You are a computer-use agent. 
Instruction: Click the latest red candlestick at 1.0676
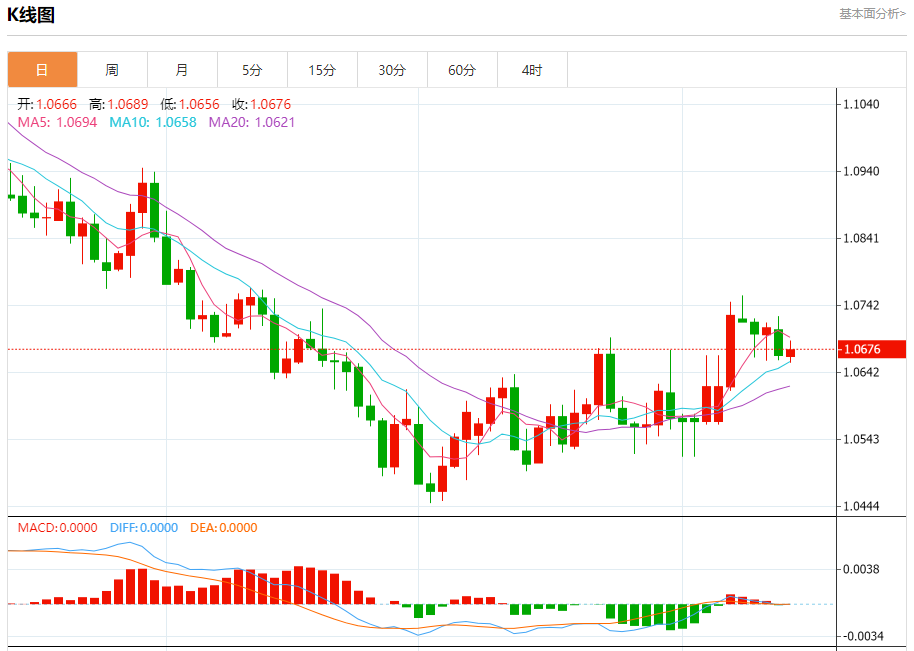coord(790,353)
